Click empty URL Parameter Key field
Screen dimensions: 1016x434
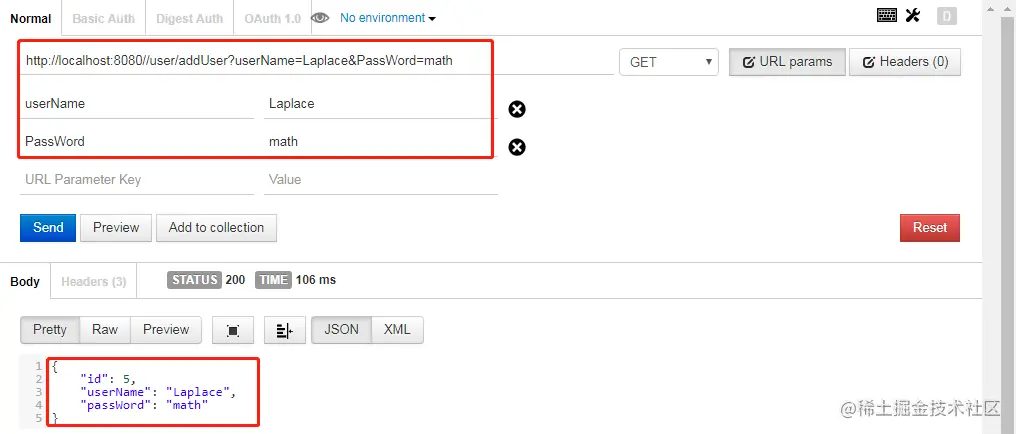[137, 179]
